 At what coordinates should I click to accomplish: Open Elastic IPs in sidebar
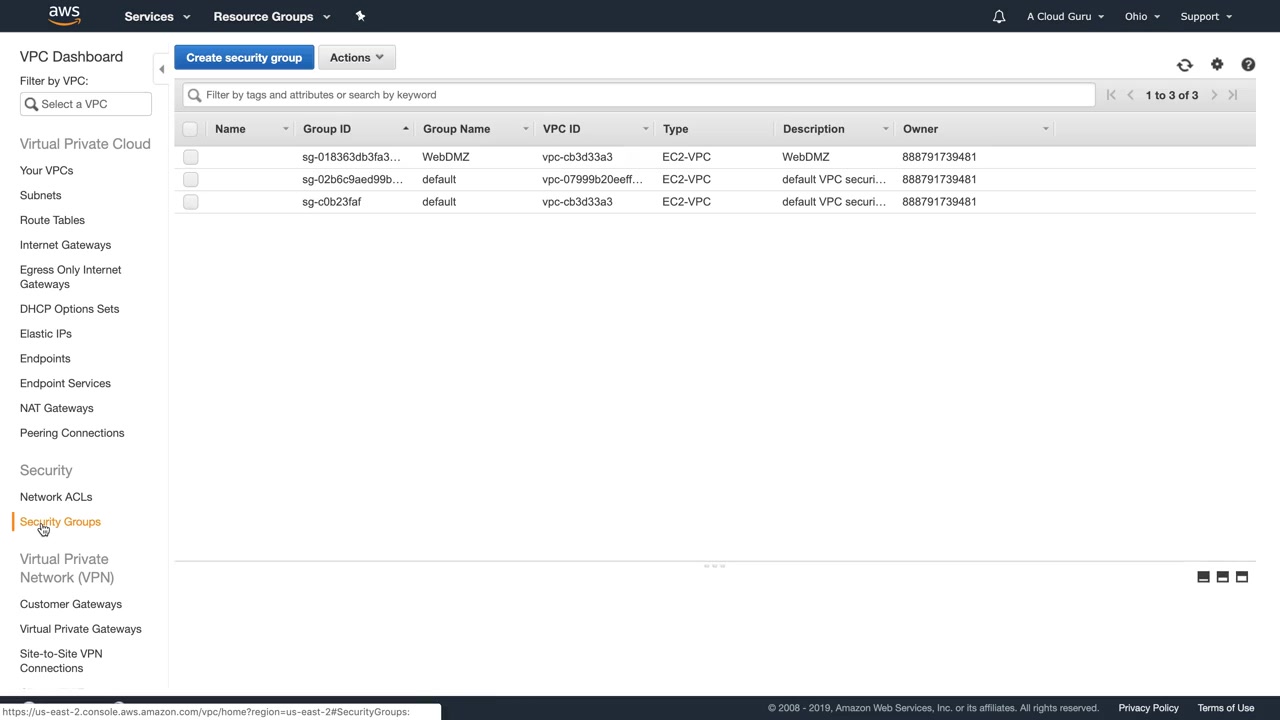[x=45, y=334]
